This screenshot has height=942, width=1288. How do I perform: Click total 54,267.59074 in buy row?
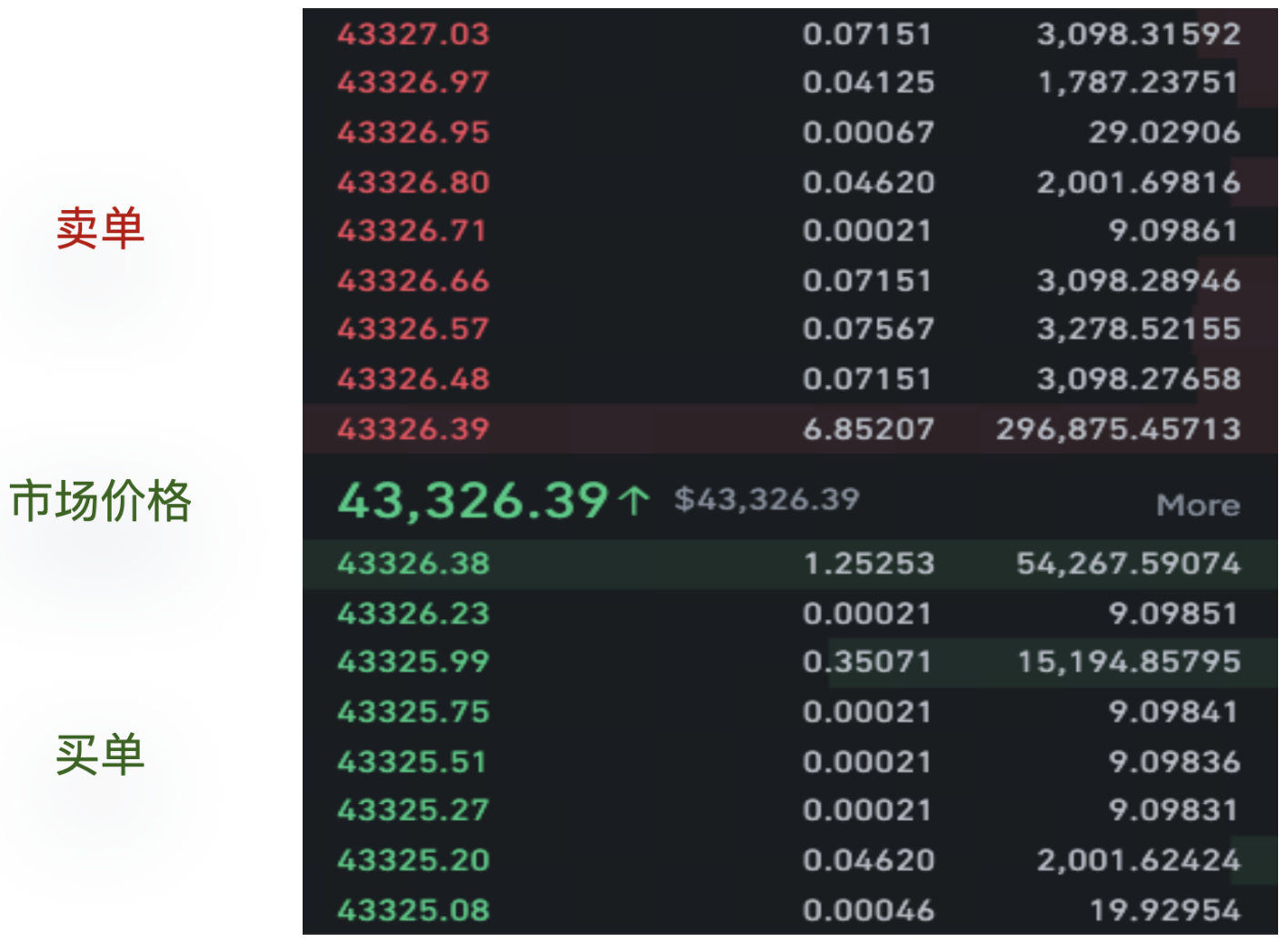(x=1127, y=564)
